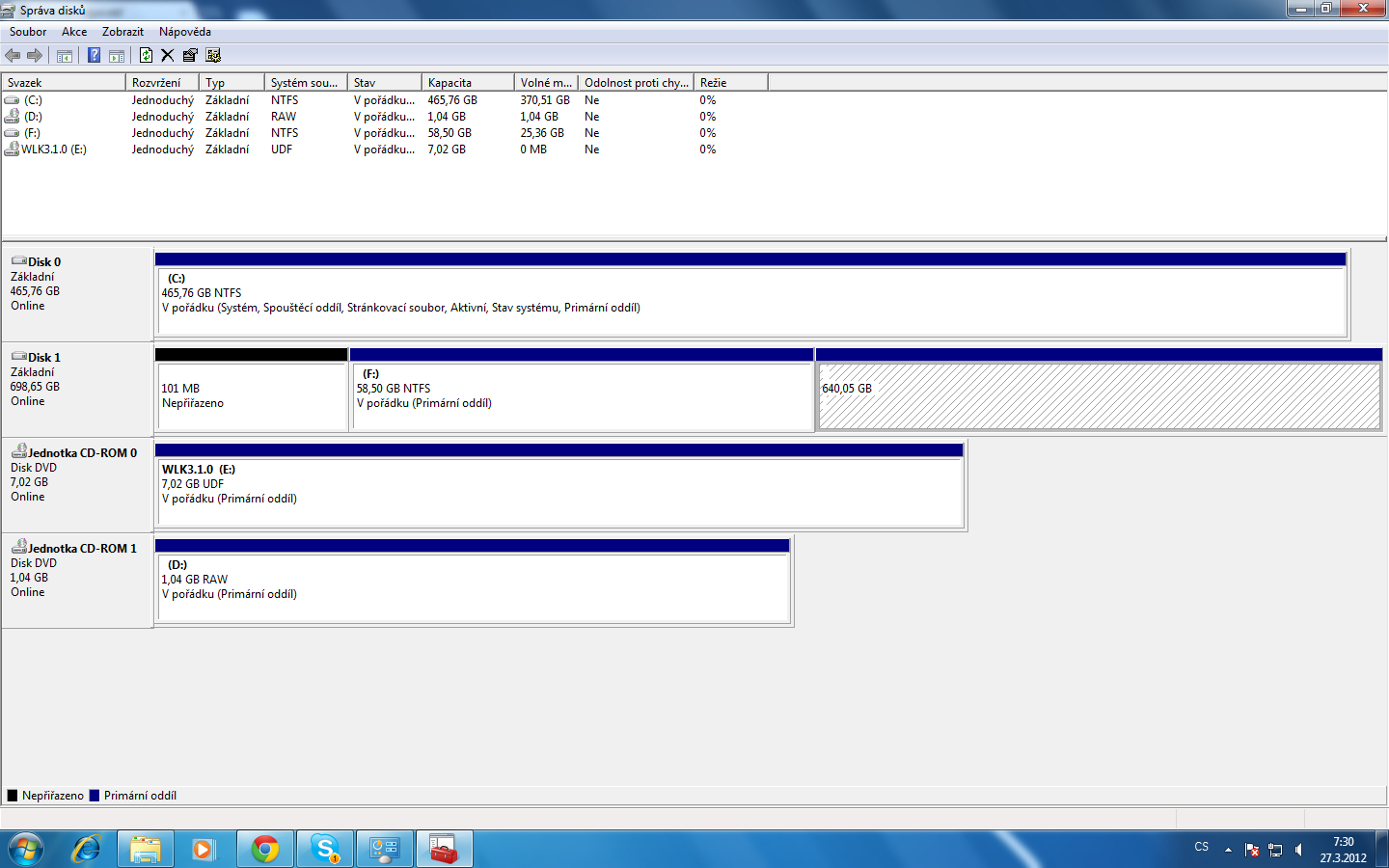This screenshot has width=1389, height=868.
Task: Click the network icon in the system tray
Action: click(x=1275, y=850)
